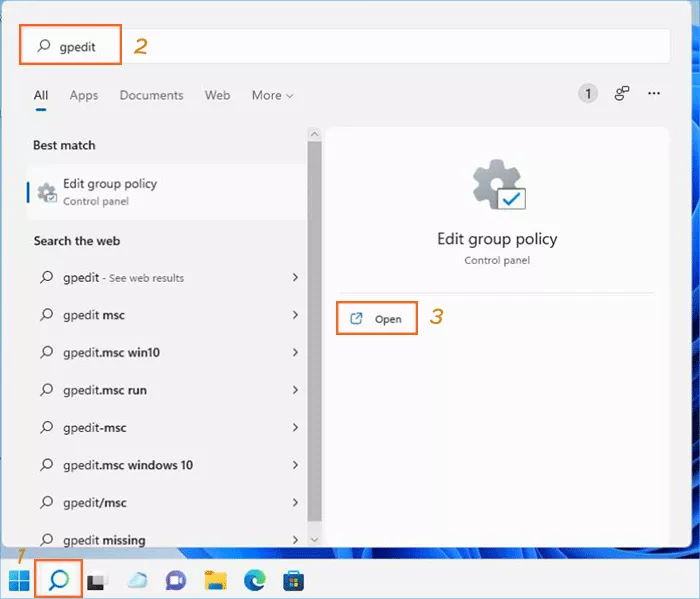Expand the More dropdown

tap(272, 95)
